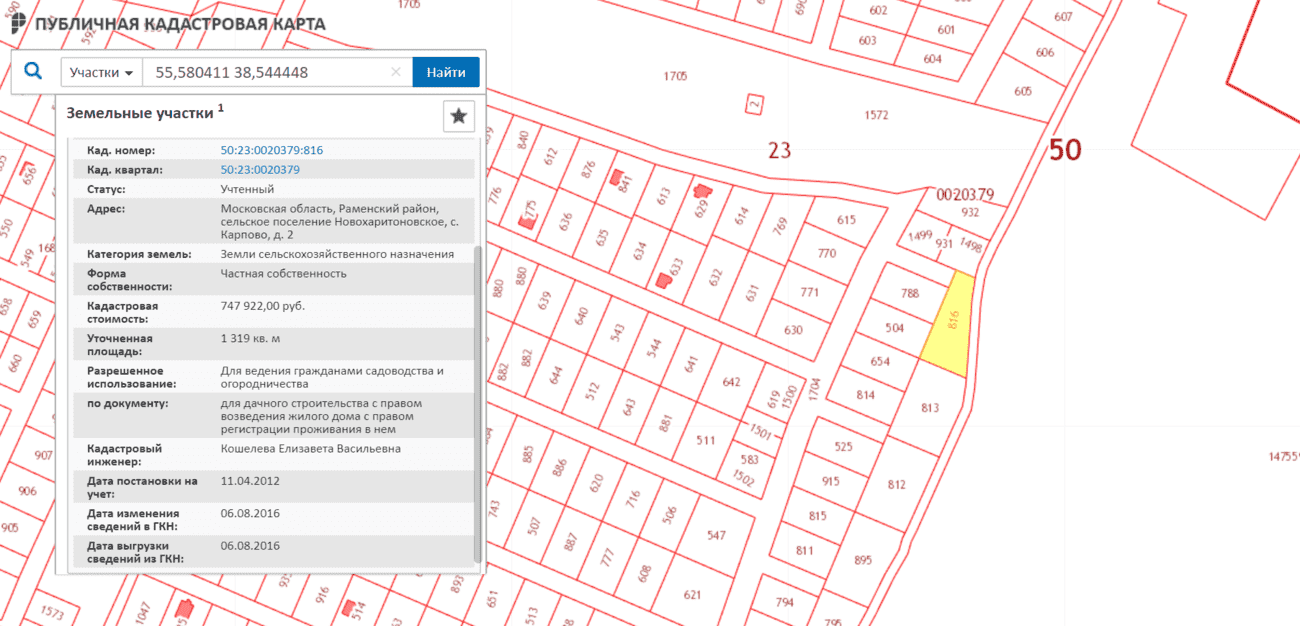Click the red building marker on parcel 633
Image resolution: width=1300 pixels, height=626 pixels.
pyautogui.click(x=663, y=280)
